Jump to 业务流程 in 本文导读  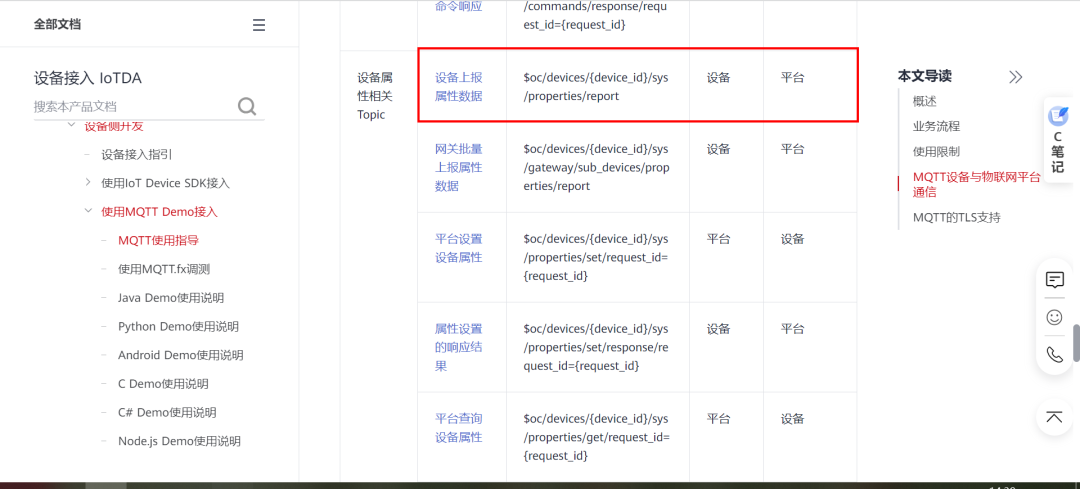[936, 126]
